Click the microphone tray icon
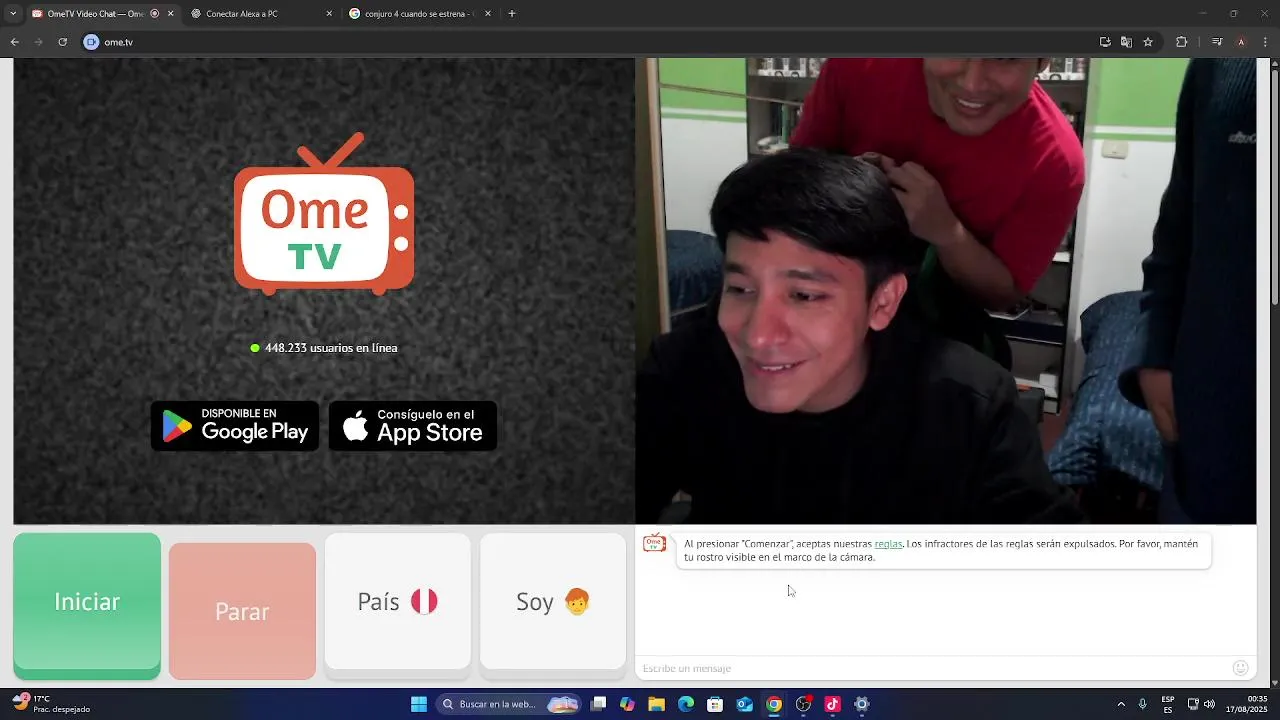Image resolution: width=1280 pixels, height=720 pixels. click(x=1142, y=704)
